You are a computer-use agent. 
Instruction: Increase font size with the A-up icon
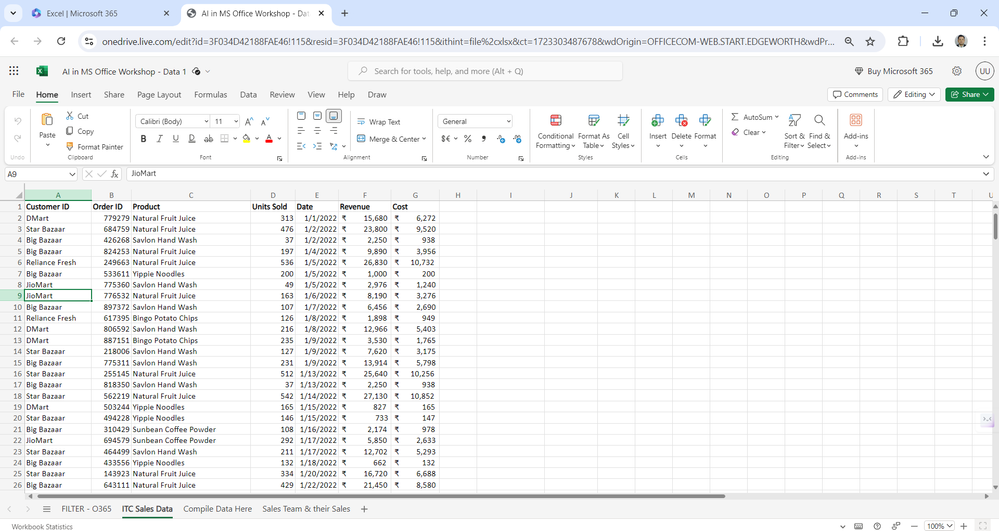point(250,121)
